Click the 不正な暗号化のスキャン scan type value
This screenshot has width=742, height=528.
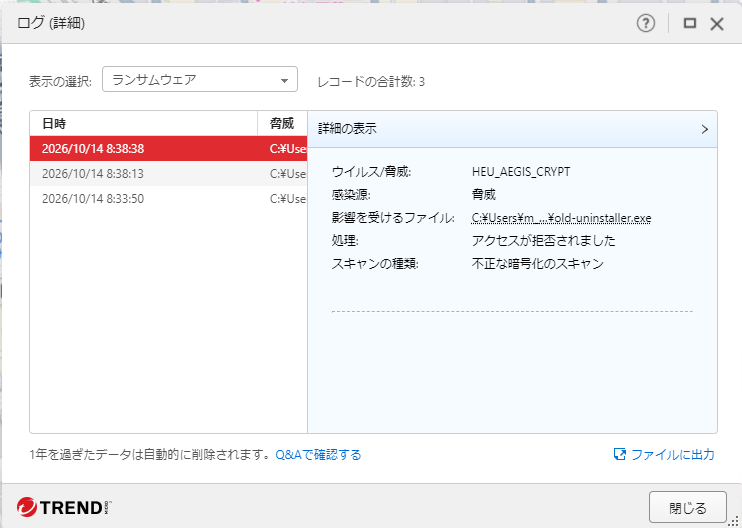click(538, 264)
